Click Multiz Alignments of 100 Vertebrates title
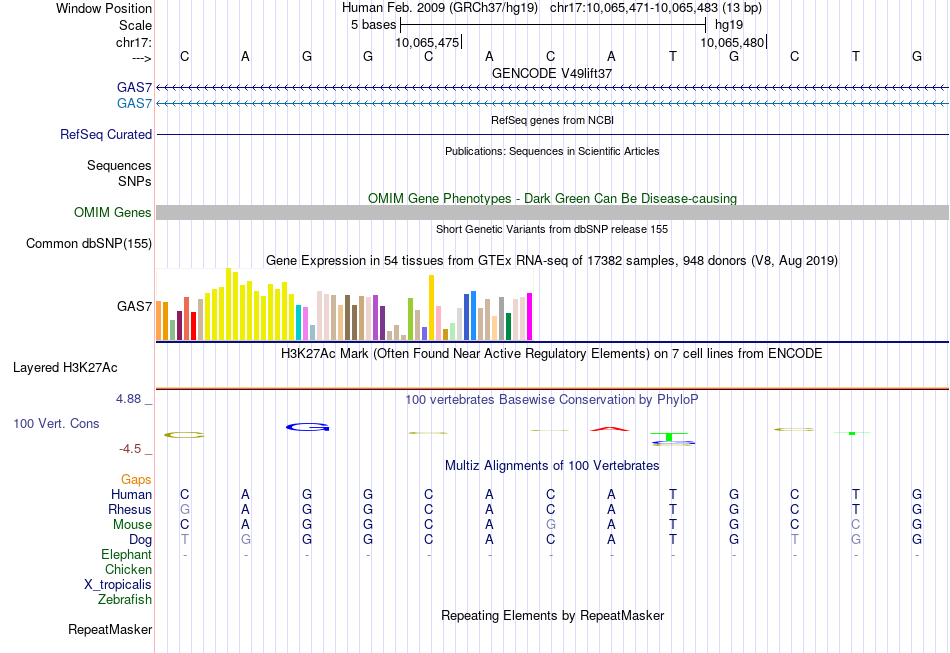The image size is (950, 653). 552,465
